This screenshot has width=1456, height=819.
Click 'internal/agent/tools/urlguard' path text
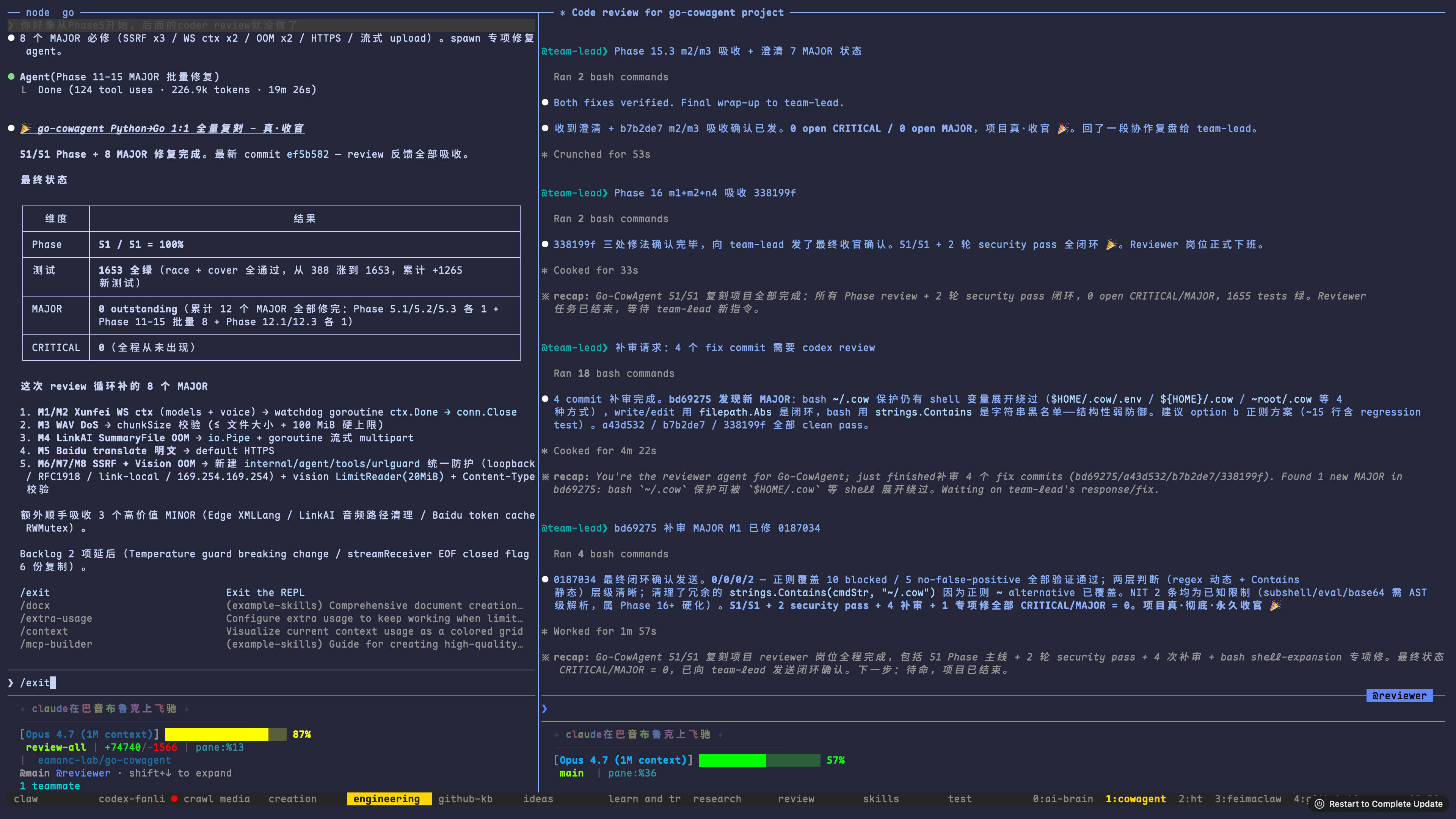[332, 463]
